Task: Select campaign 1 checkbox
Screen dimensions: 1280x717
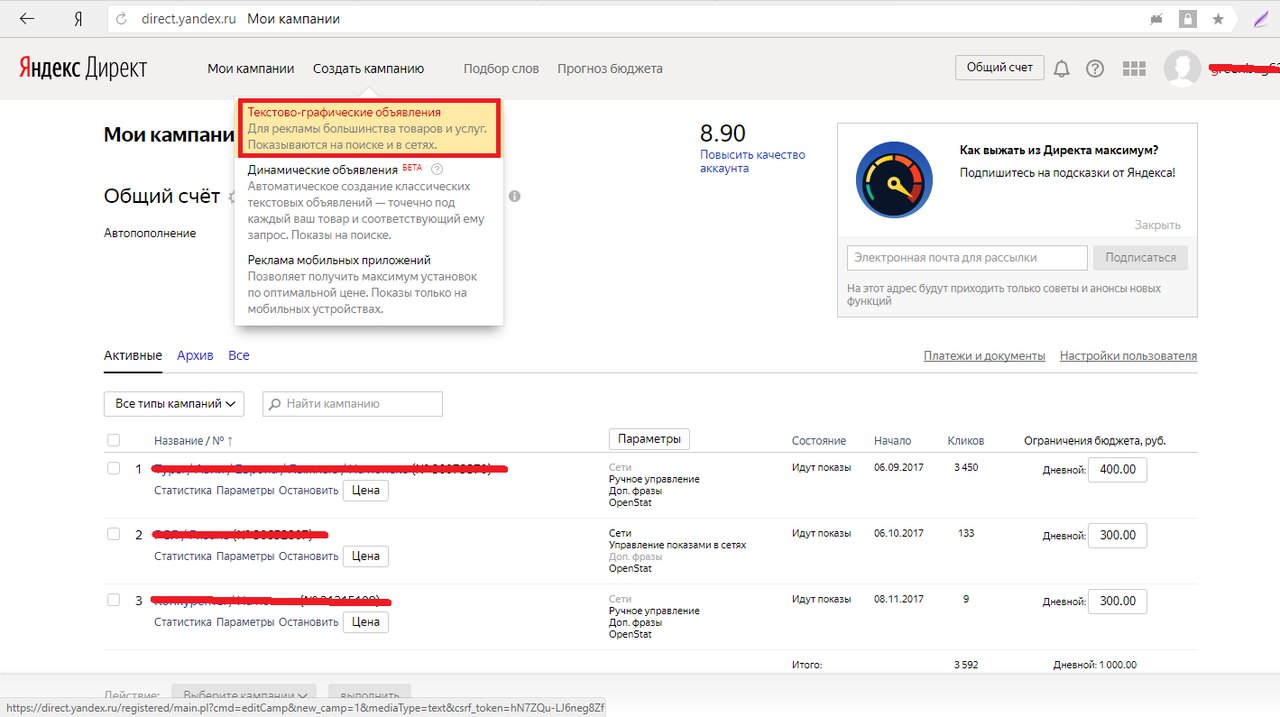Action: click(x=113, y=468)
